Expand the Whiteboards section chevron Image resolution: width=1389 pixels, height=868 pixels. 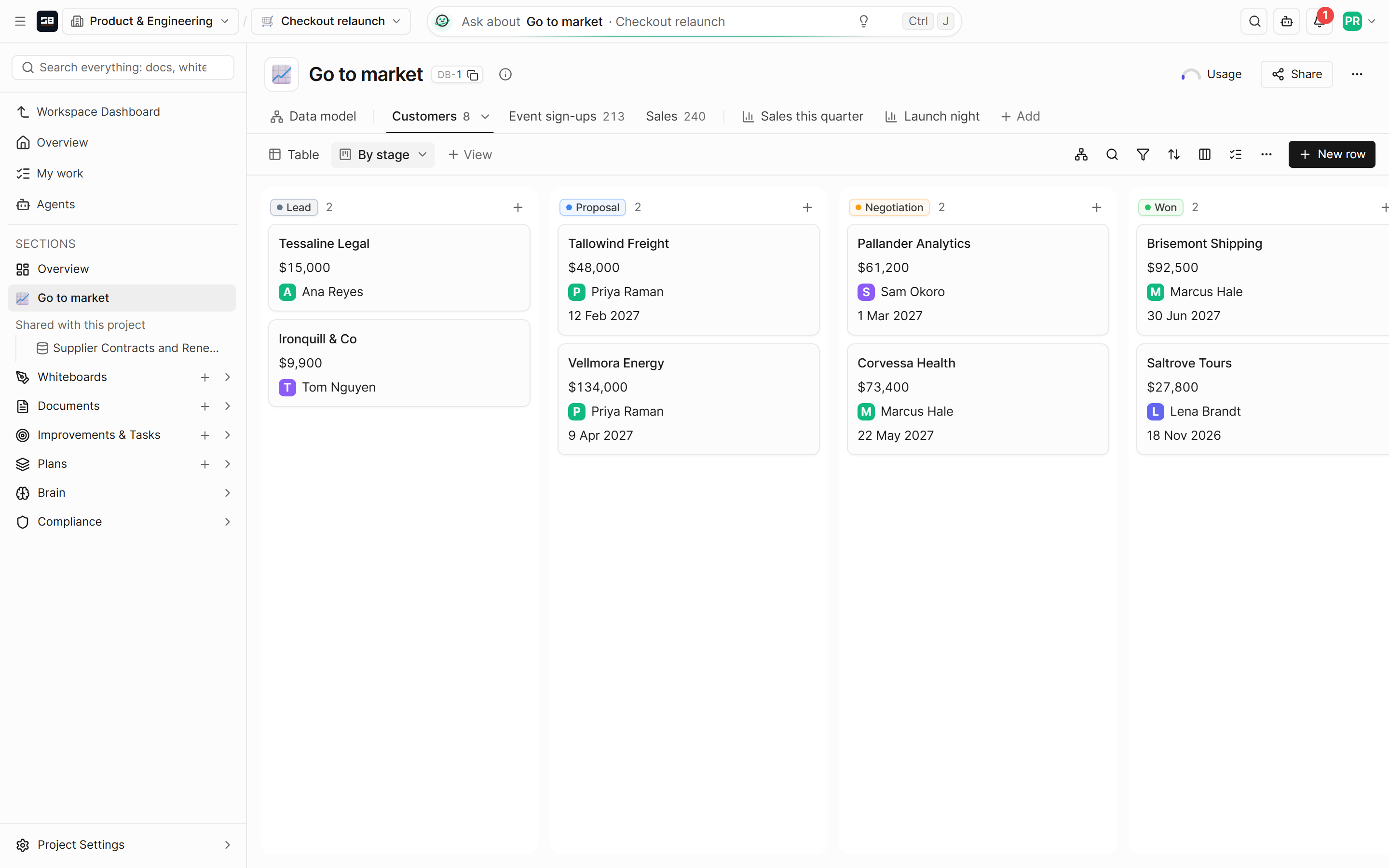(x=227, y=377)
